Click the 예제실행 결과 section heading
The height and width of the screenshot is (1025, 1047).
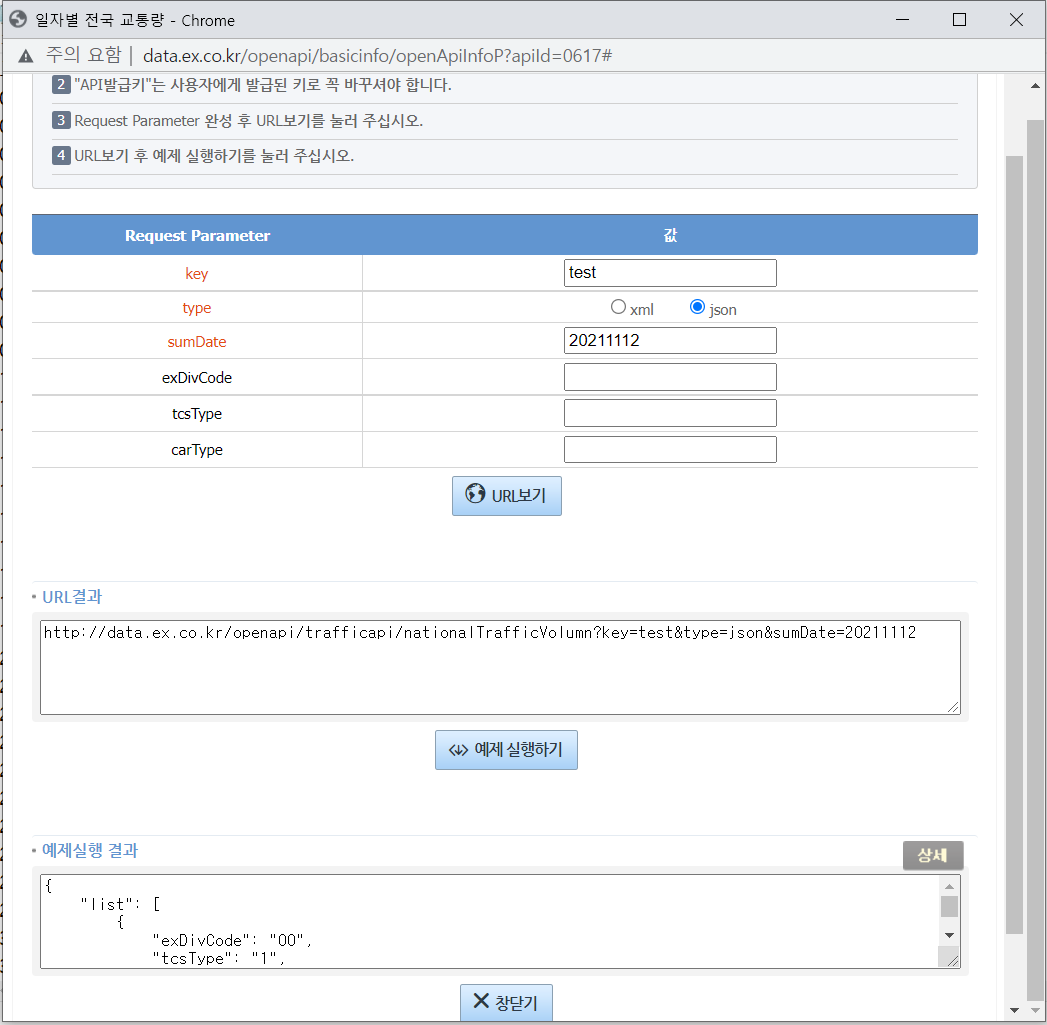[90, 850]
